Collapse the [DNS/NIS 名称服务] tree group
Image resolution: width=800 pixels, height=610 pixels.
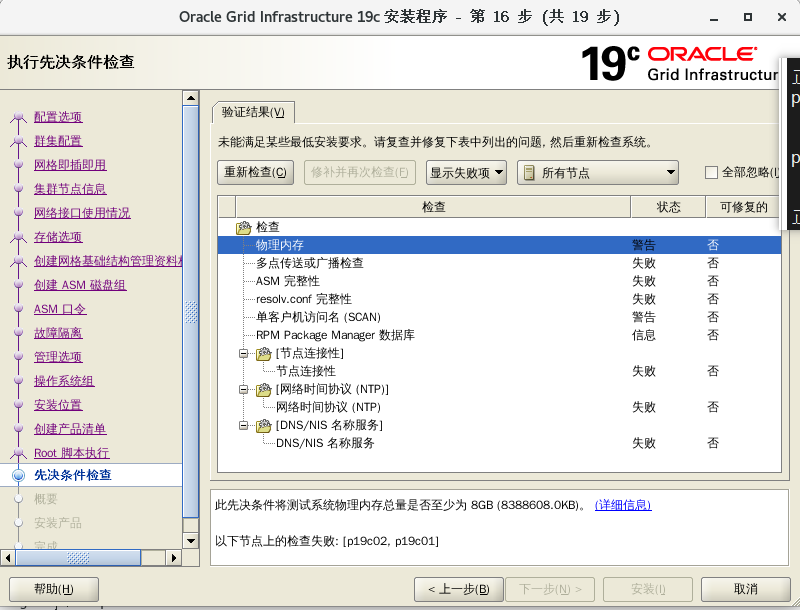pos(244,425)
